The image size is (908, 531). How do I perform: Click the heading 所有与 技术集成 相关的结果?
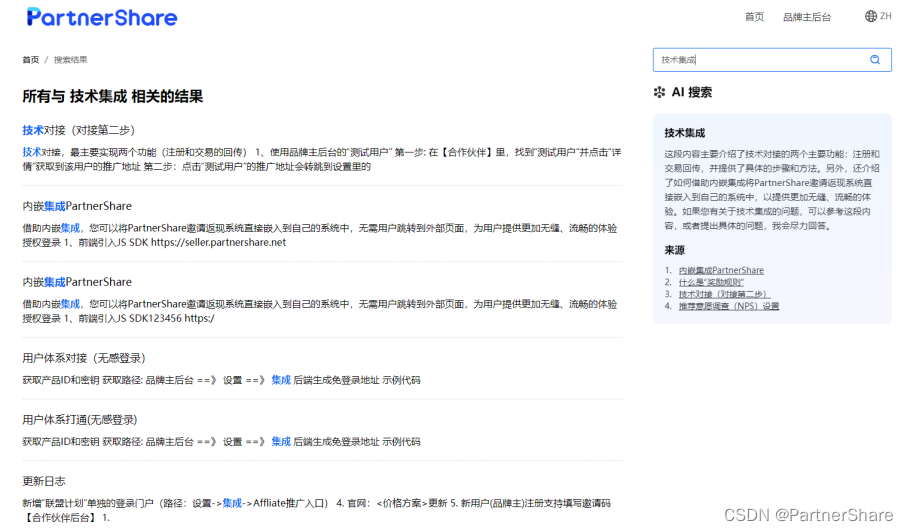point(113,96)
